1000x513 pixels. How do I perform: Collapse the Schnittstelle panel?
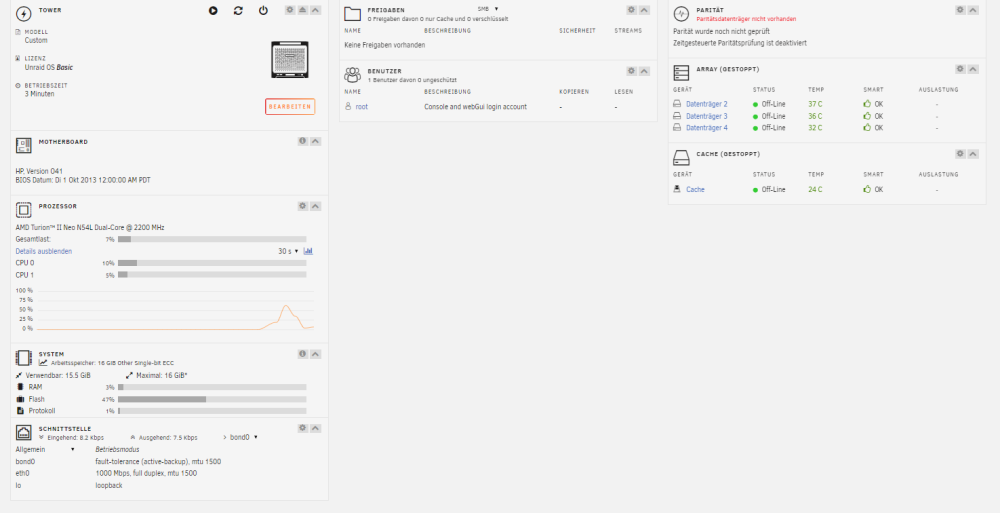coord(316,428)
